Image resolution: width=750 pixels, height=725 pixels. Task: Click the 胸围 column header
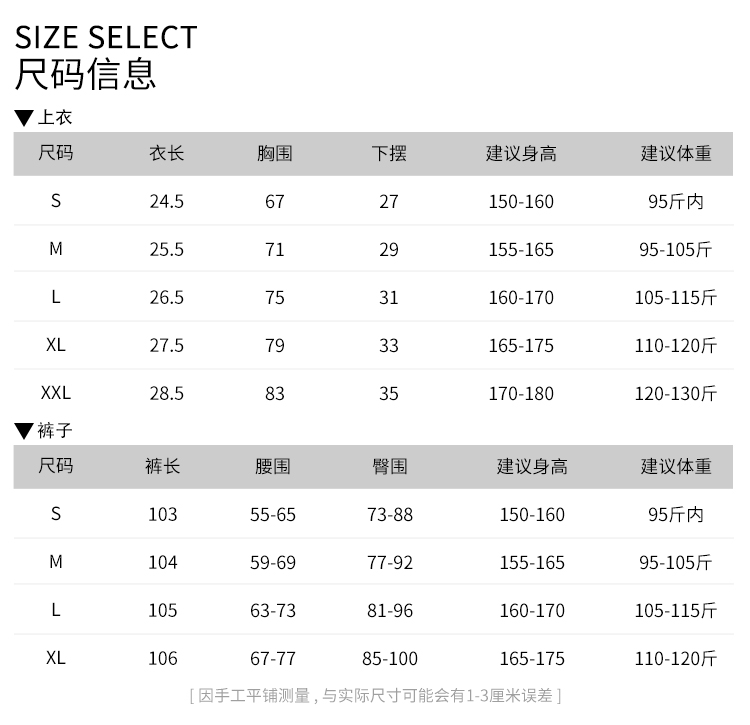click(275, 154)
